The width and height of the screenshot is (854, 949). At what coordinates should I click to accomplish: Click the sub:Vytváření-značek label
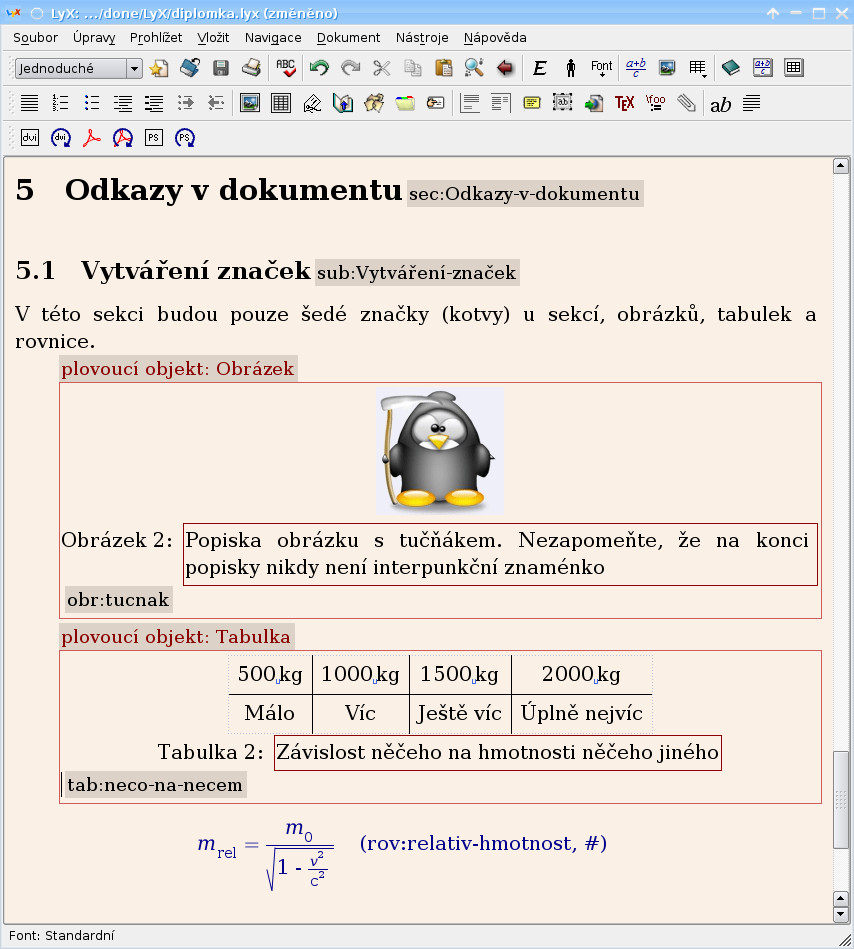417,273
